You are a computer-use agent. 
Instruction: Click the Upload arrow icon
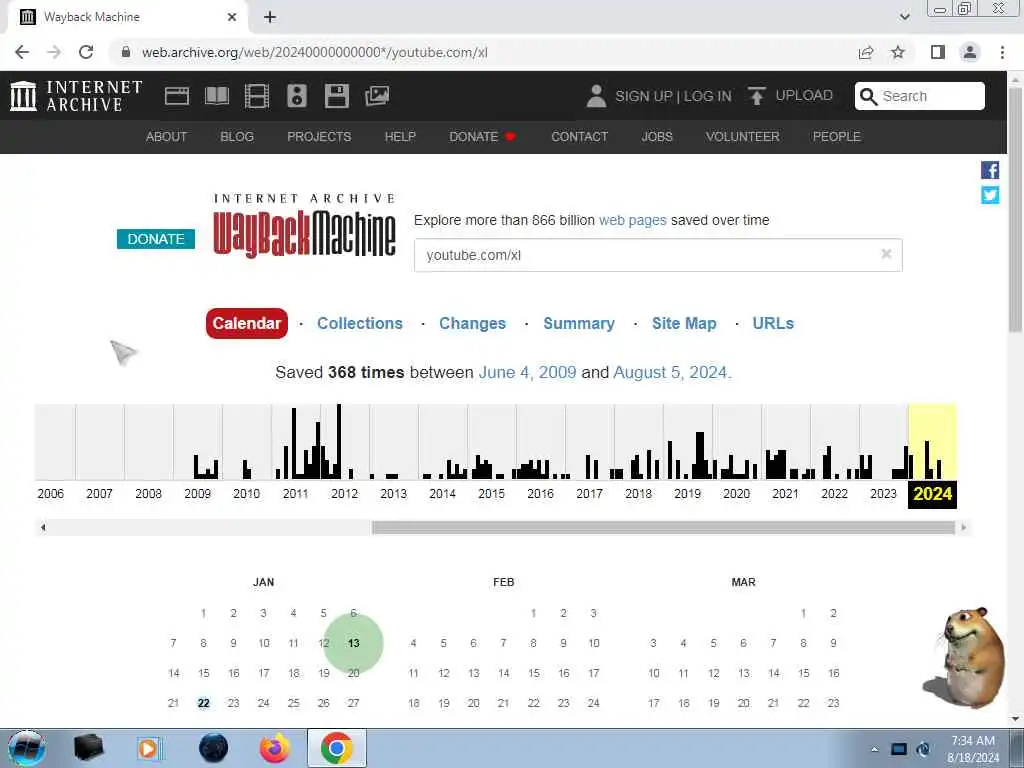point(756,96)
